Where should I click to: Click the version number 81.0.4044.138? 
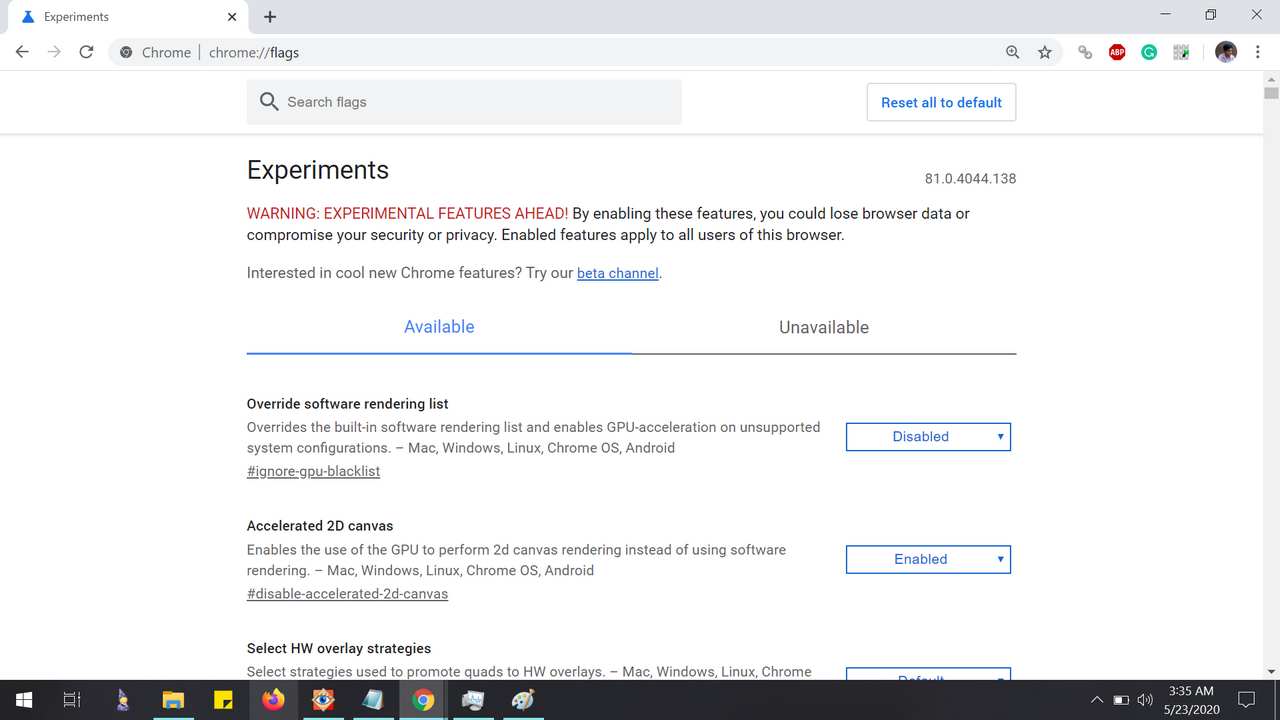pos(970,179)
